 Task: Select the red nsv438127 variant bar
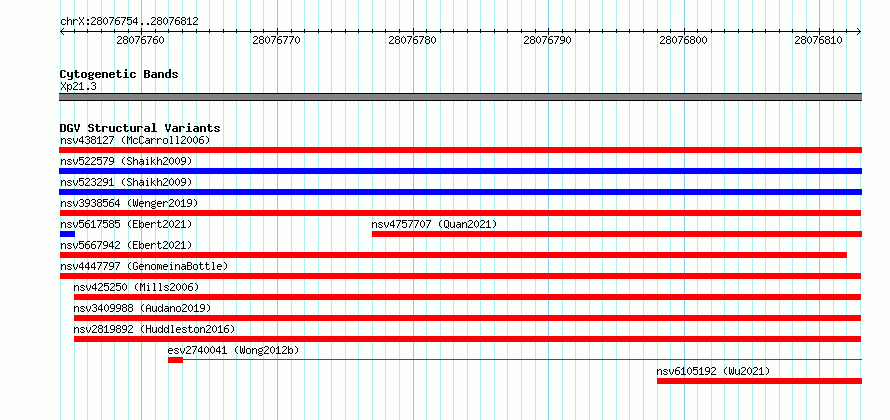(460, 150)
